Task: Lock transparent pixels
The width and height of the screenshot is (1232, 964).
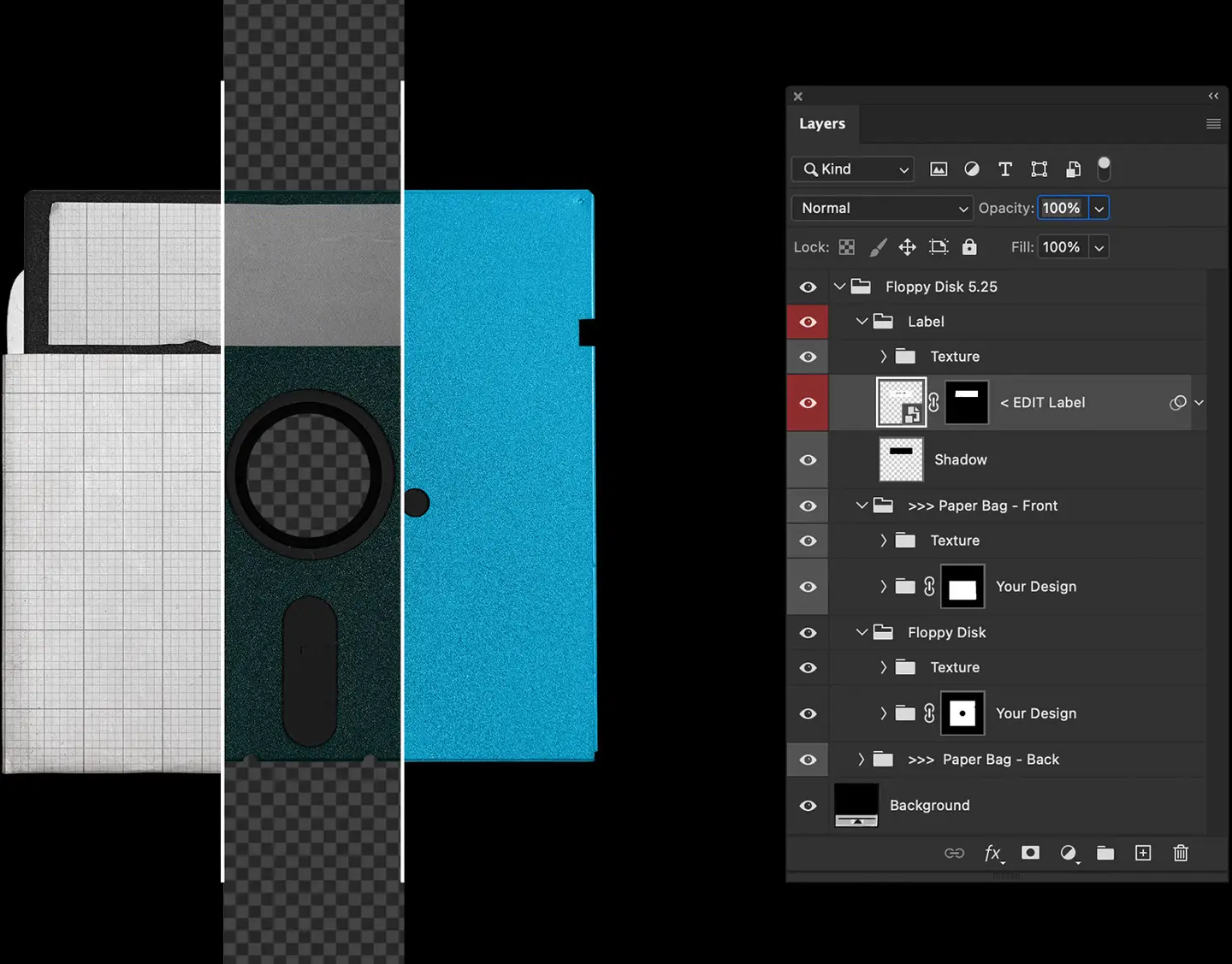Action: coord(846,246)
